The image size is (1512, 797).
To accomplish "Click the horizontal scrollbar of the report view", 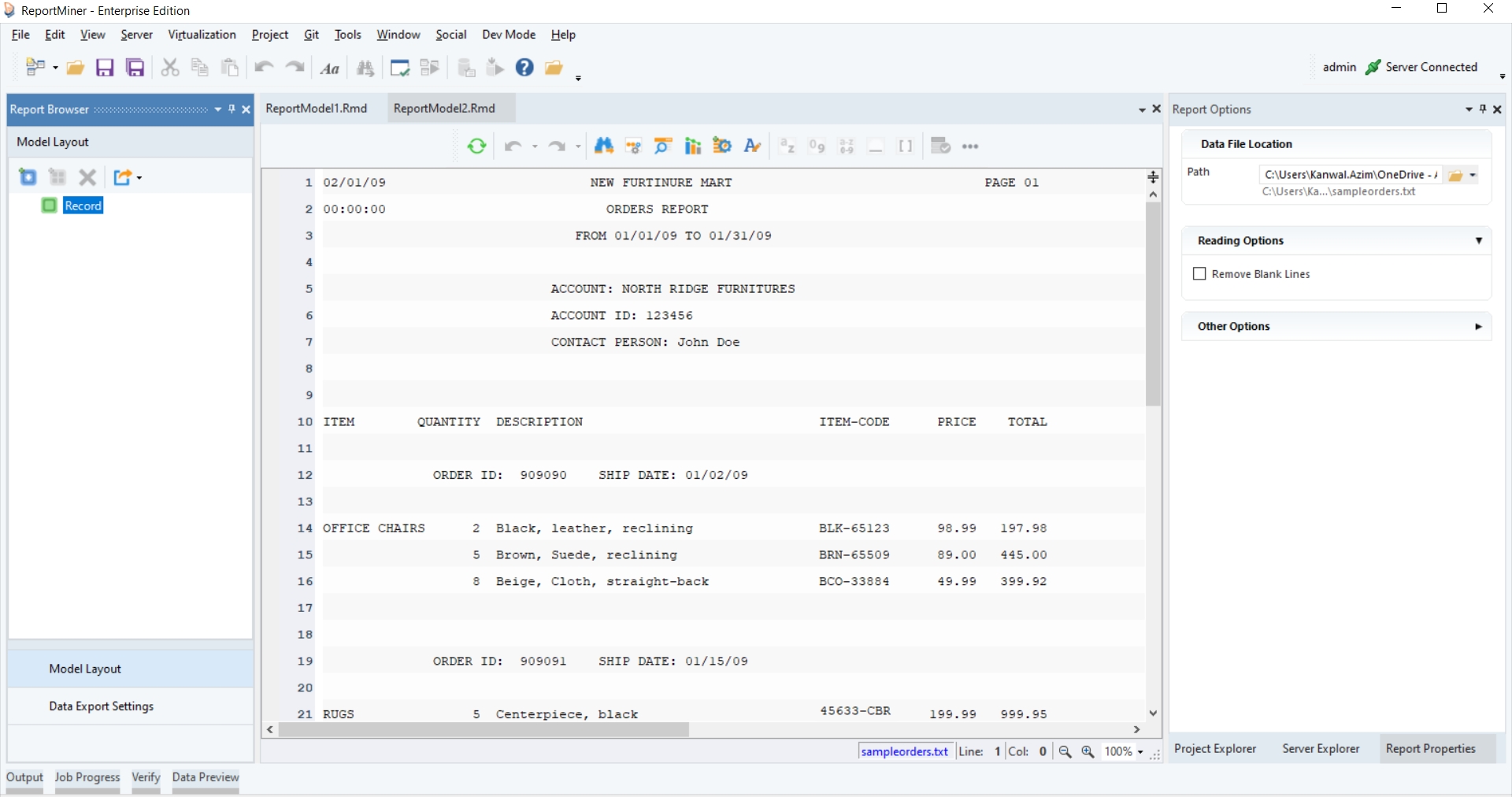I will pos(484,730).
